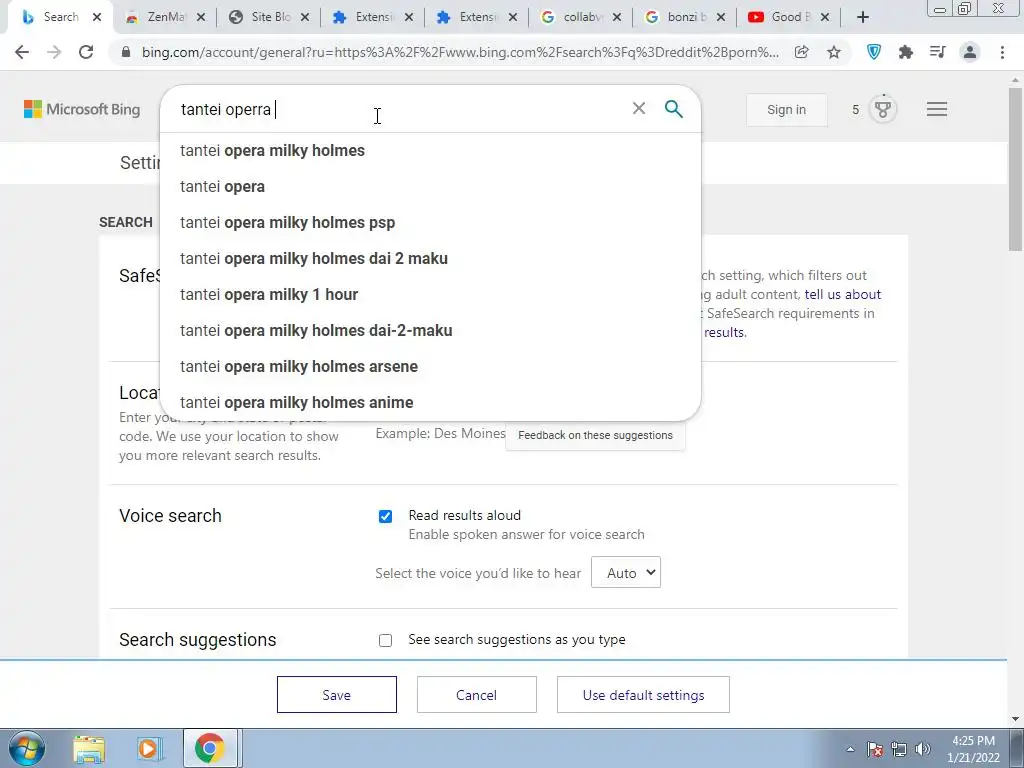This screenshot has width=1024, height=768.
Task: Switch to the first Extensions tab
Action: point(374,17)
